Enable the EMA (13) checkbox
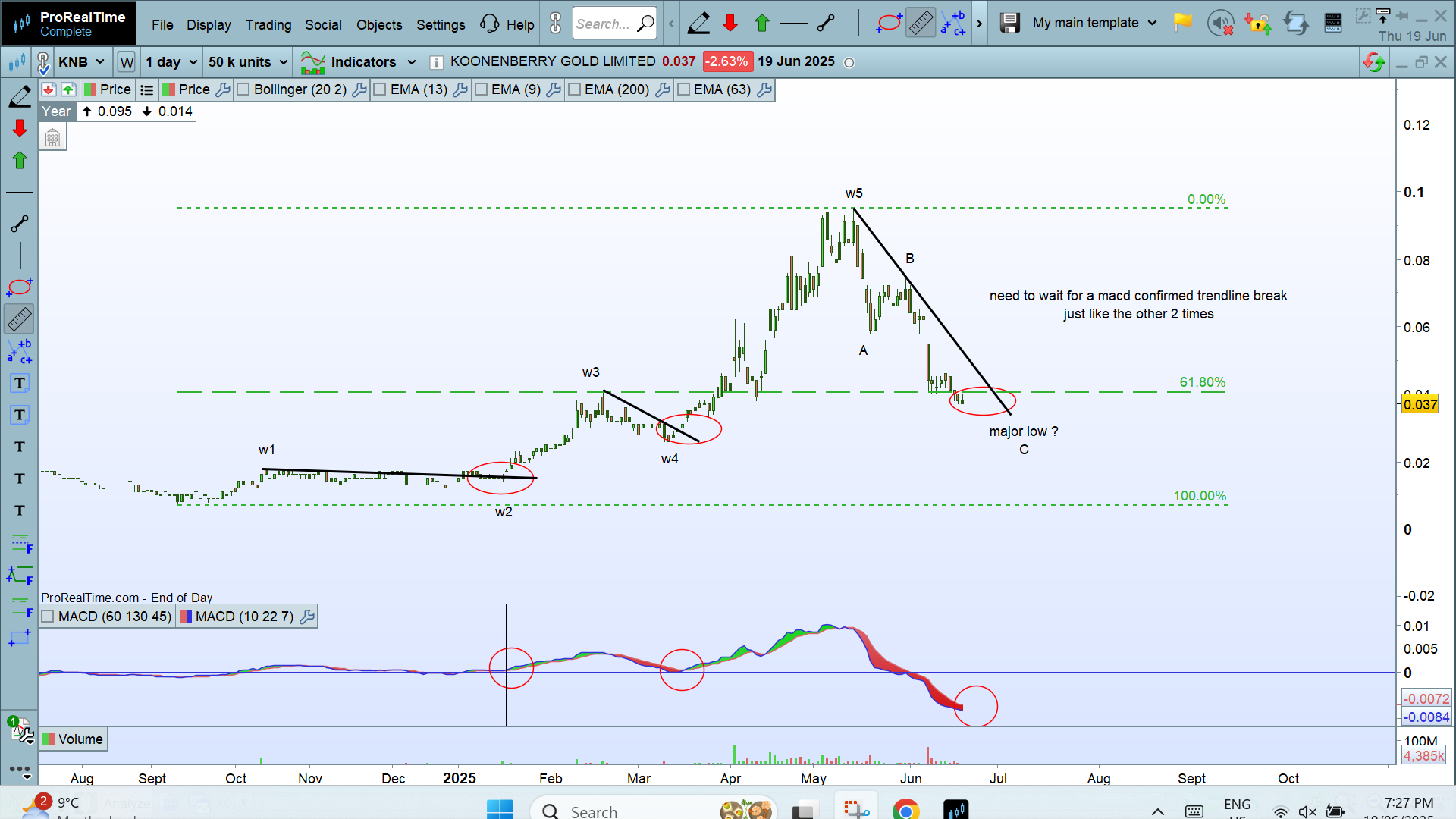Image resolution: width=1456 pixels, height=819 pixels. click(380, 89)
